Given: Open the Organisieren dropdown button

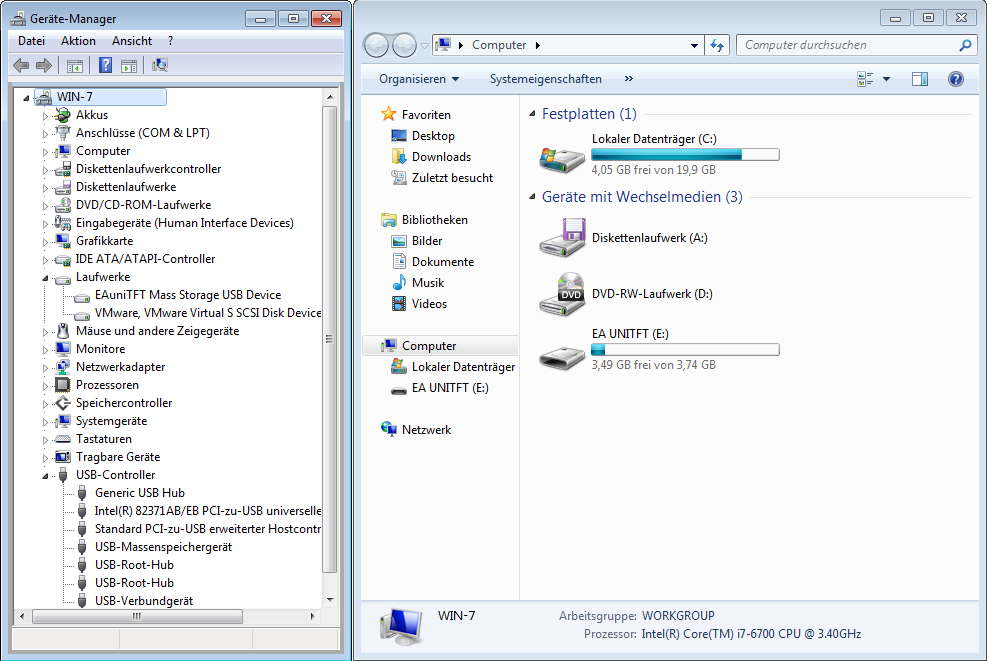Looking at the screenshot, I should pyautogui.click(x=419, y=79).
